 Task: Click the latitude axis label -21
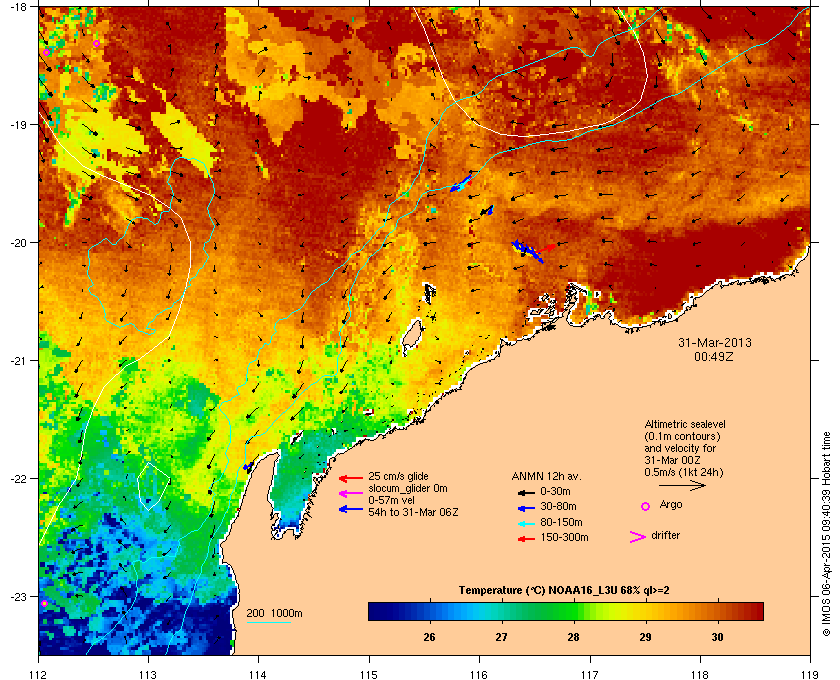point(20,361)
